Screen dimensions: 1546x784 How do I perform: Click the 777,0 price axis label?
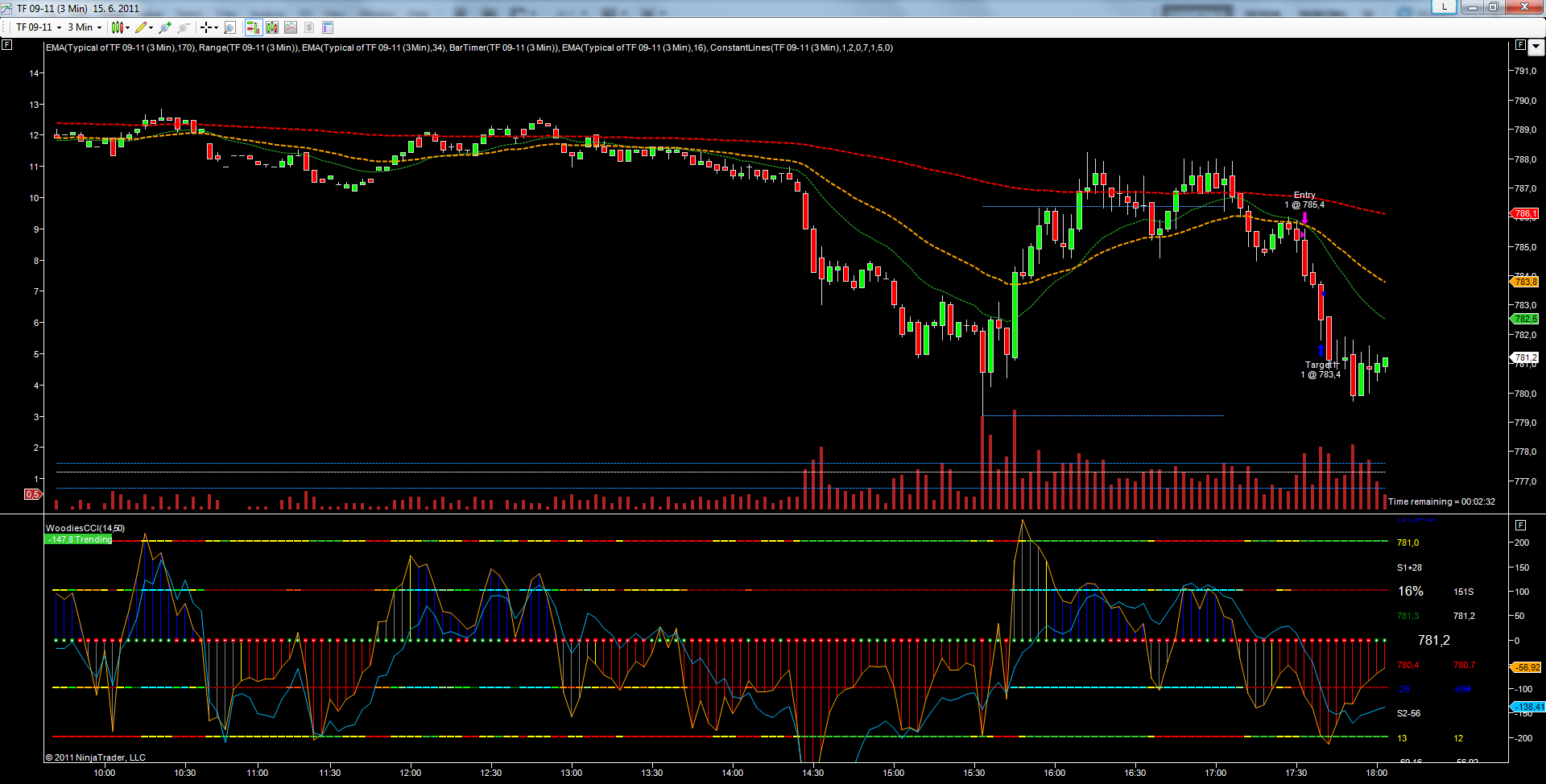pyautogui.click(x=1525, y=481)
